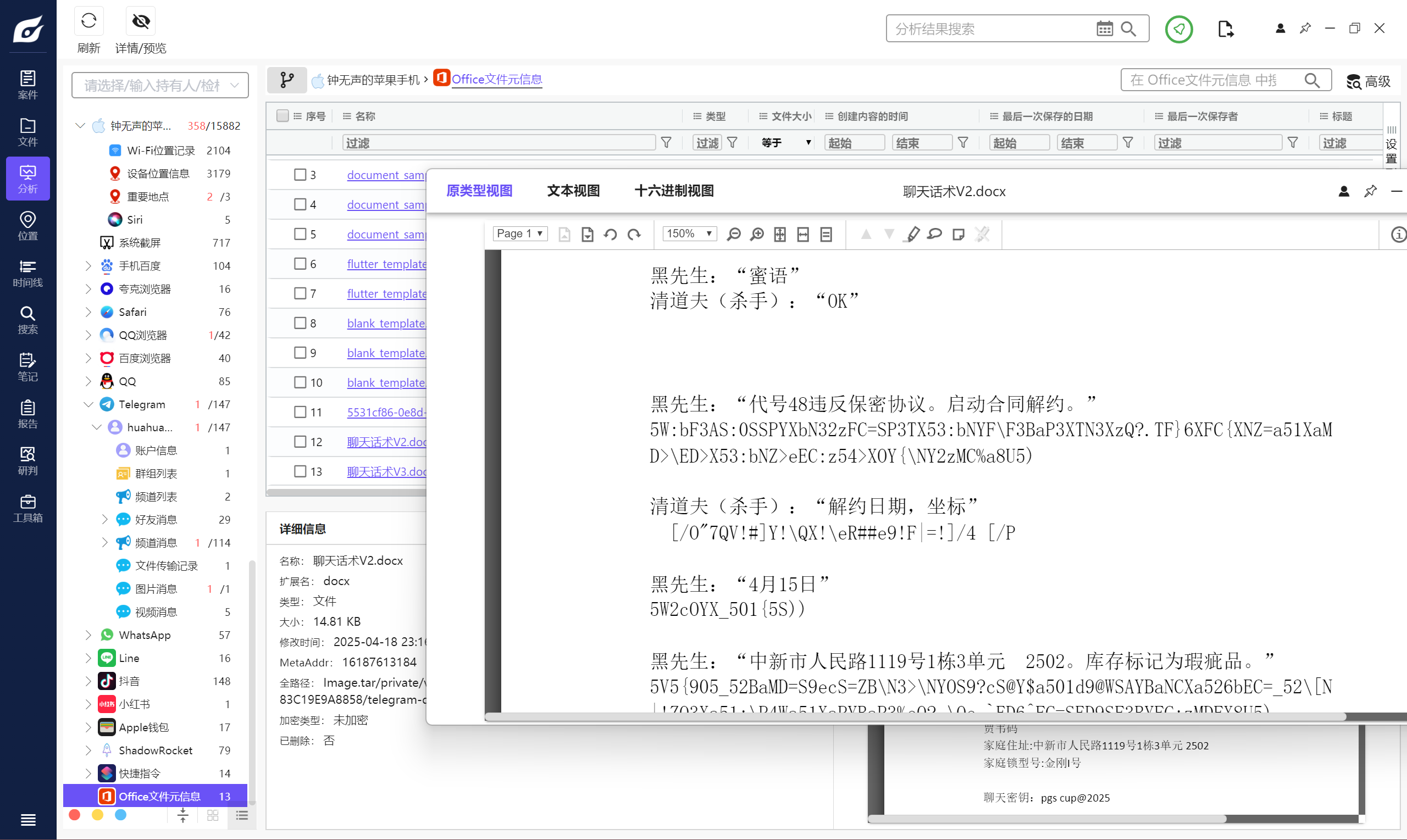
Task: Rotate document counterclockwise in preview toolbar
Action: click(611, 234)
